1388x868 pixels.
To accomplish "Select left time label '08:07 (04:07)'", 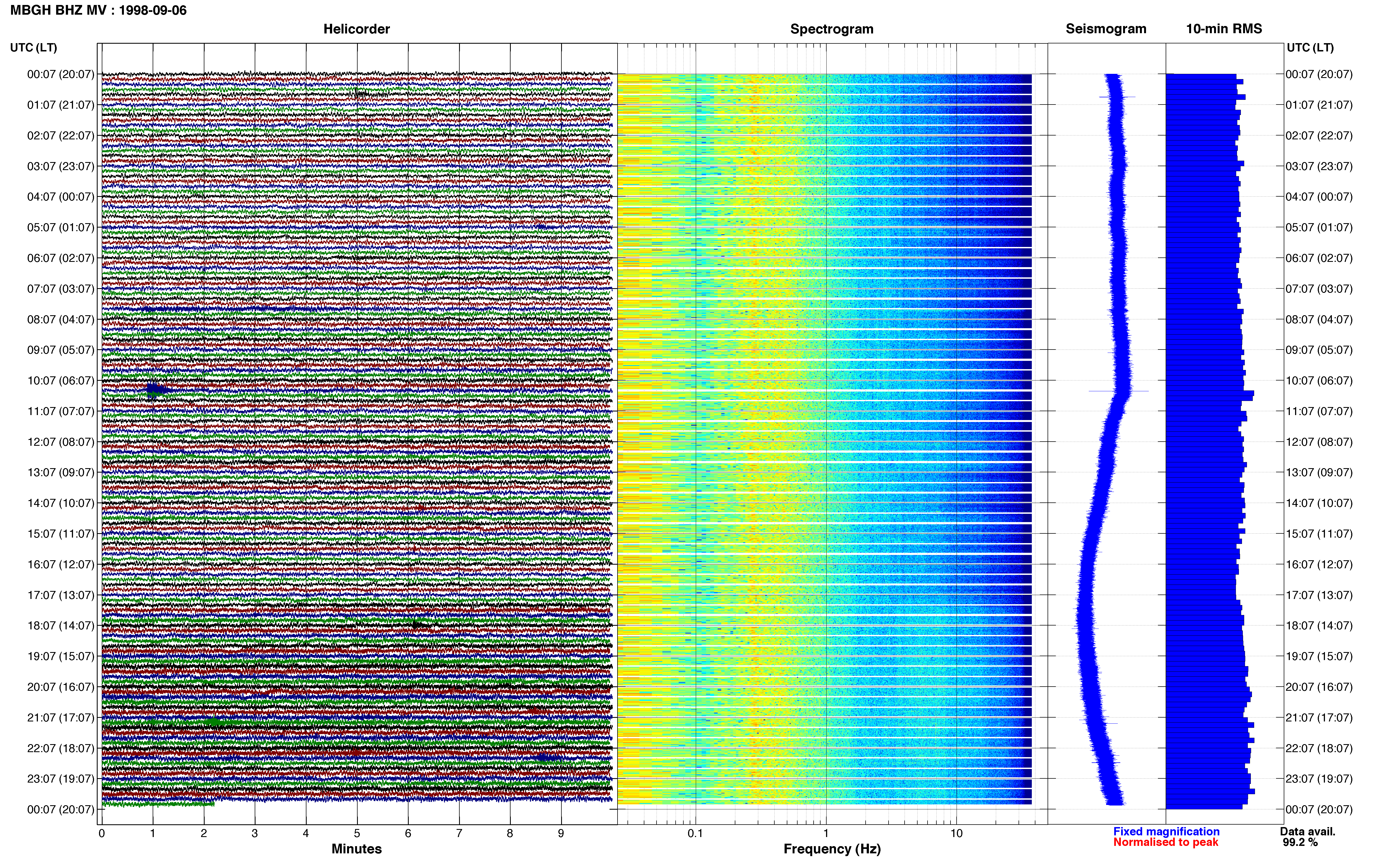I will pyautogui.click(x=60, y=319).
